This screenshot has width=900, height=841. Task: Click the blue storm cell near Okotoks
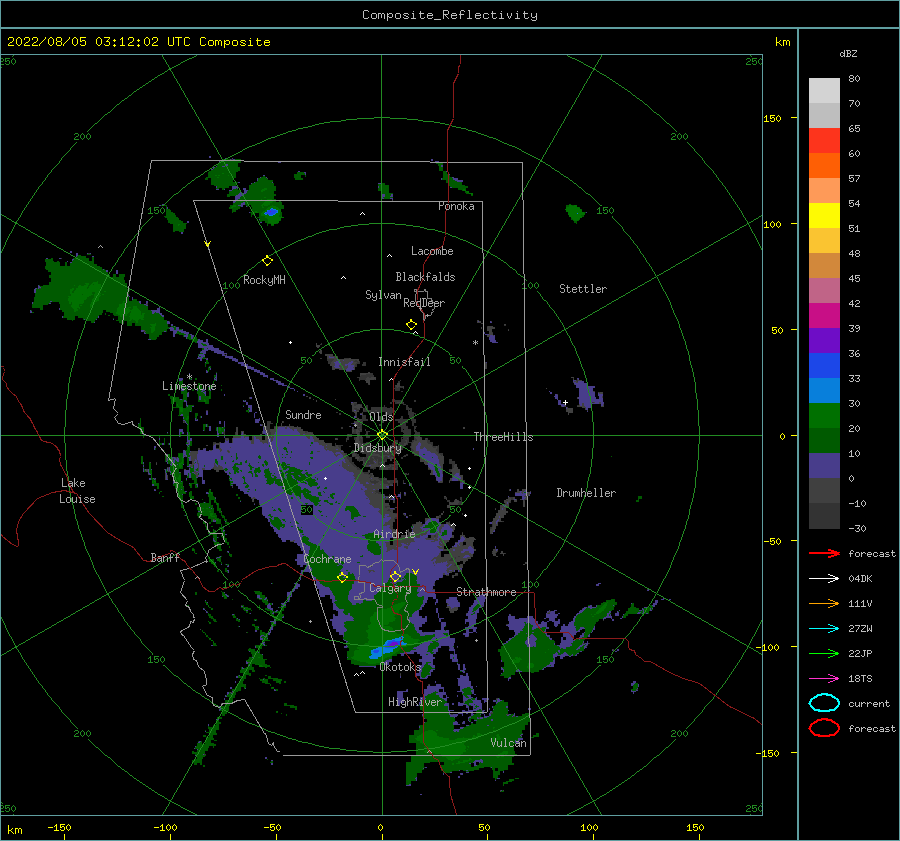386,648
